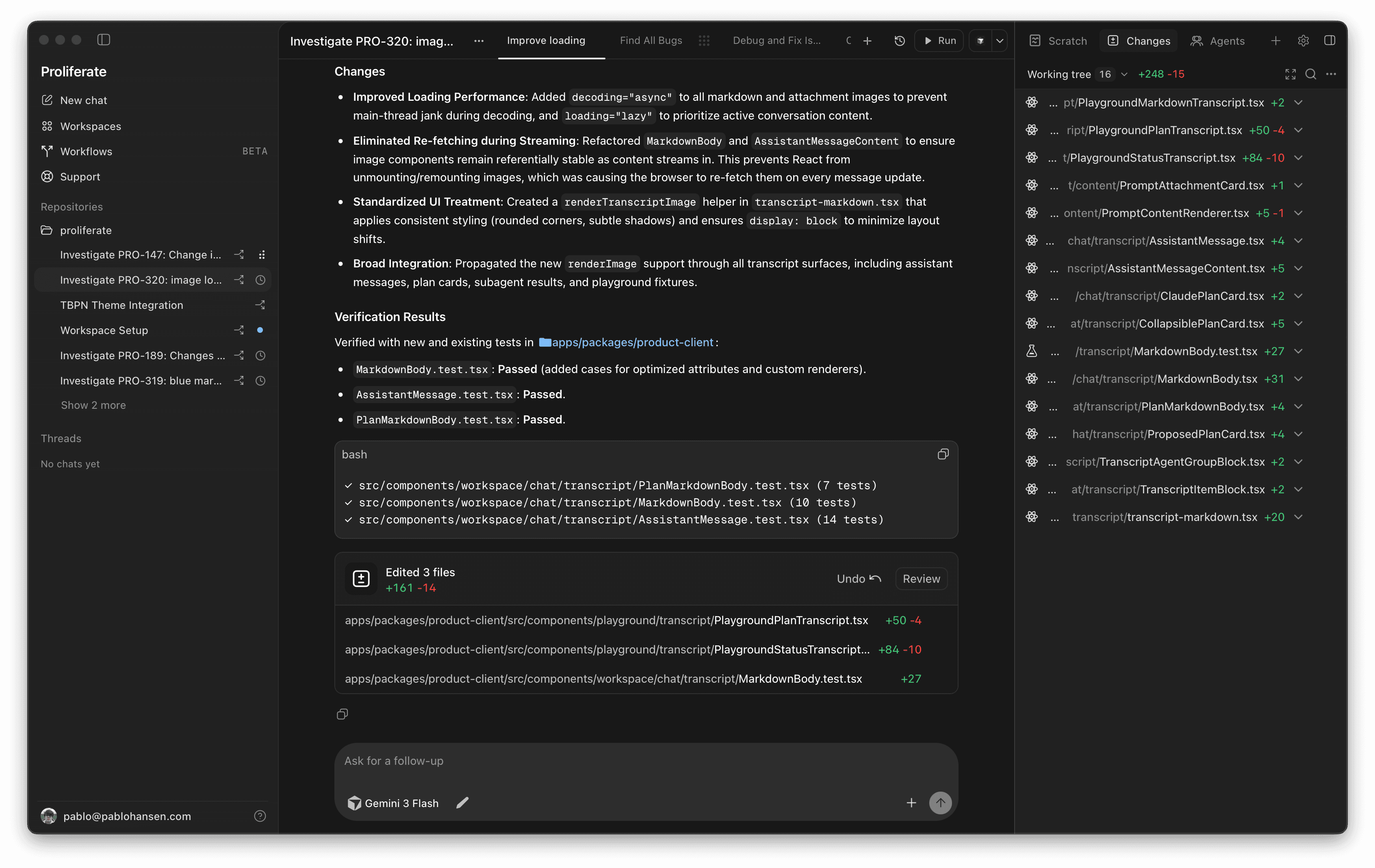
Task: Open Working tree dropdown
Action: click(x=1077, y=74)
